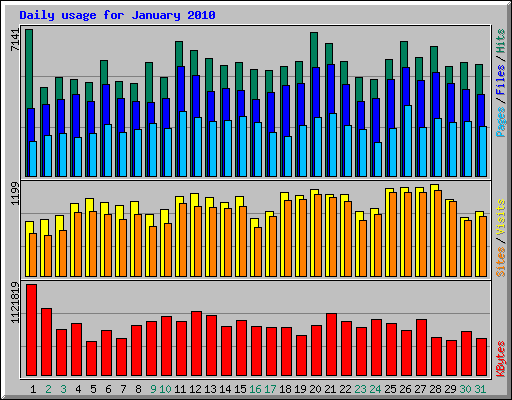This screenshot has width=512, height=400.
Task: Click day label 6
Action: click(x=108, y=389)
